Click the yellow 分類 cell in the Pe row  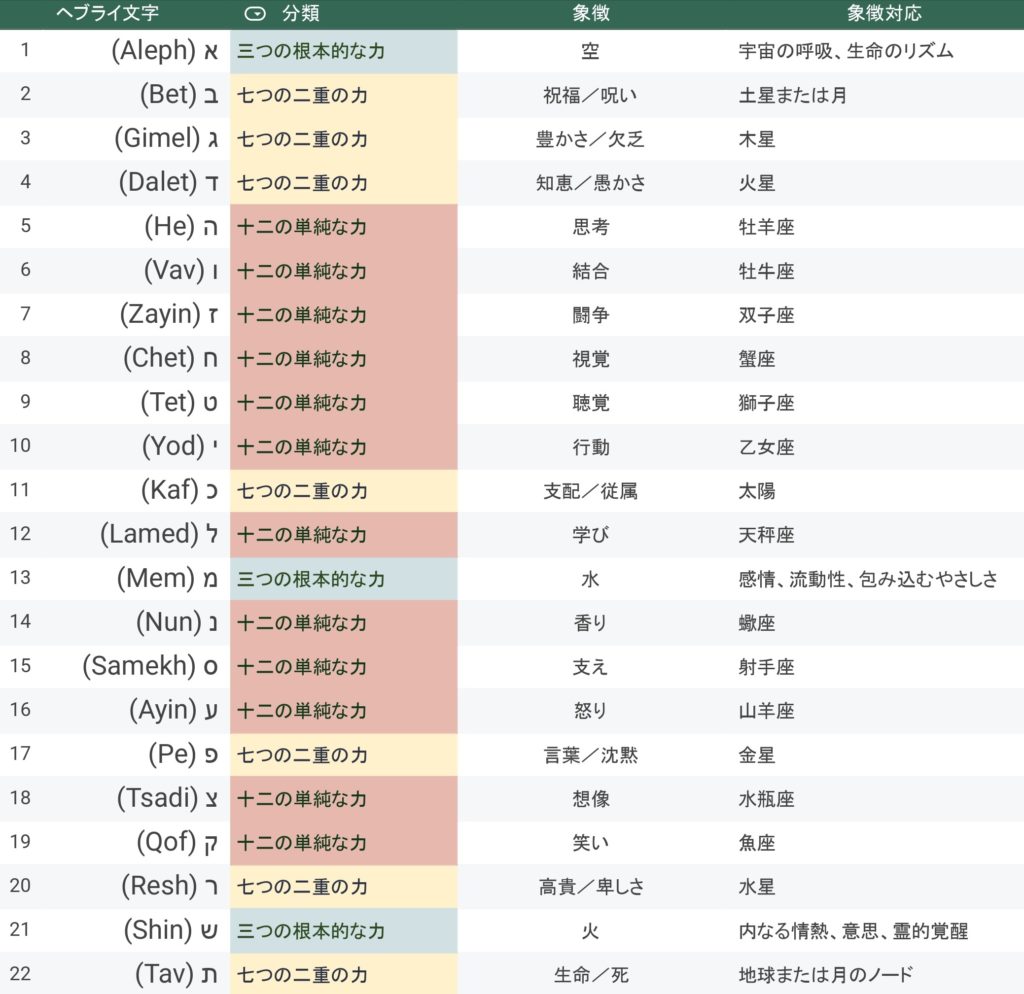click(343, 755)
